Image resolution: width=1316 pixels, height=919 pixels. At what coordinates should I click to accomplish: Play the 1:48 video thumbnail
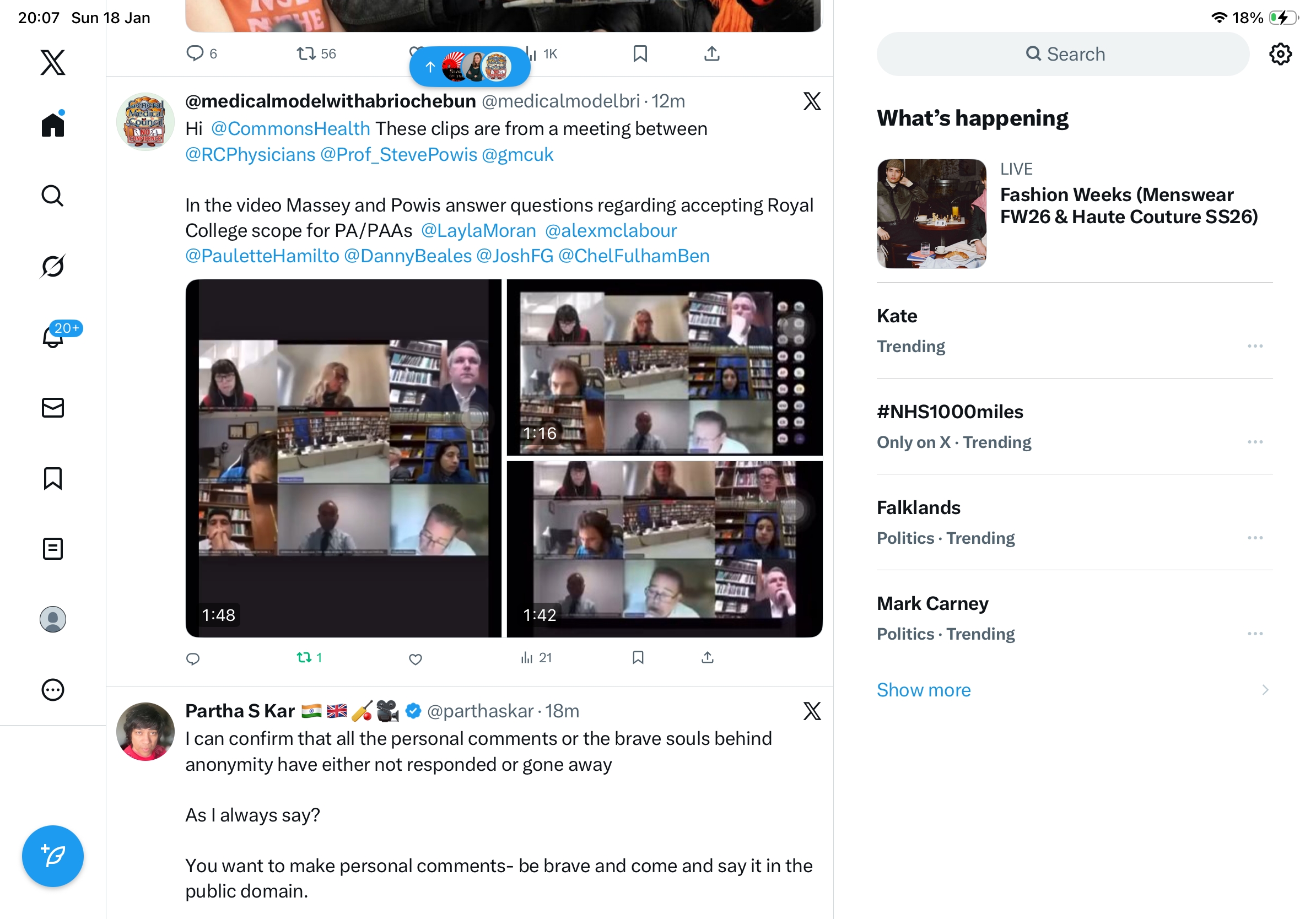(x=343, y=458)
